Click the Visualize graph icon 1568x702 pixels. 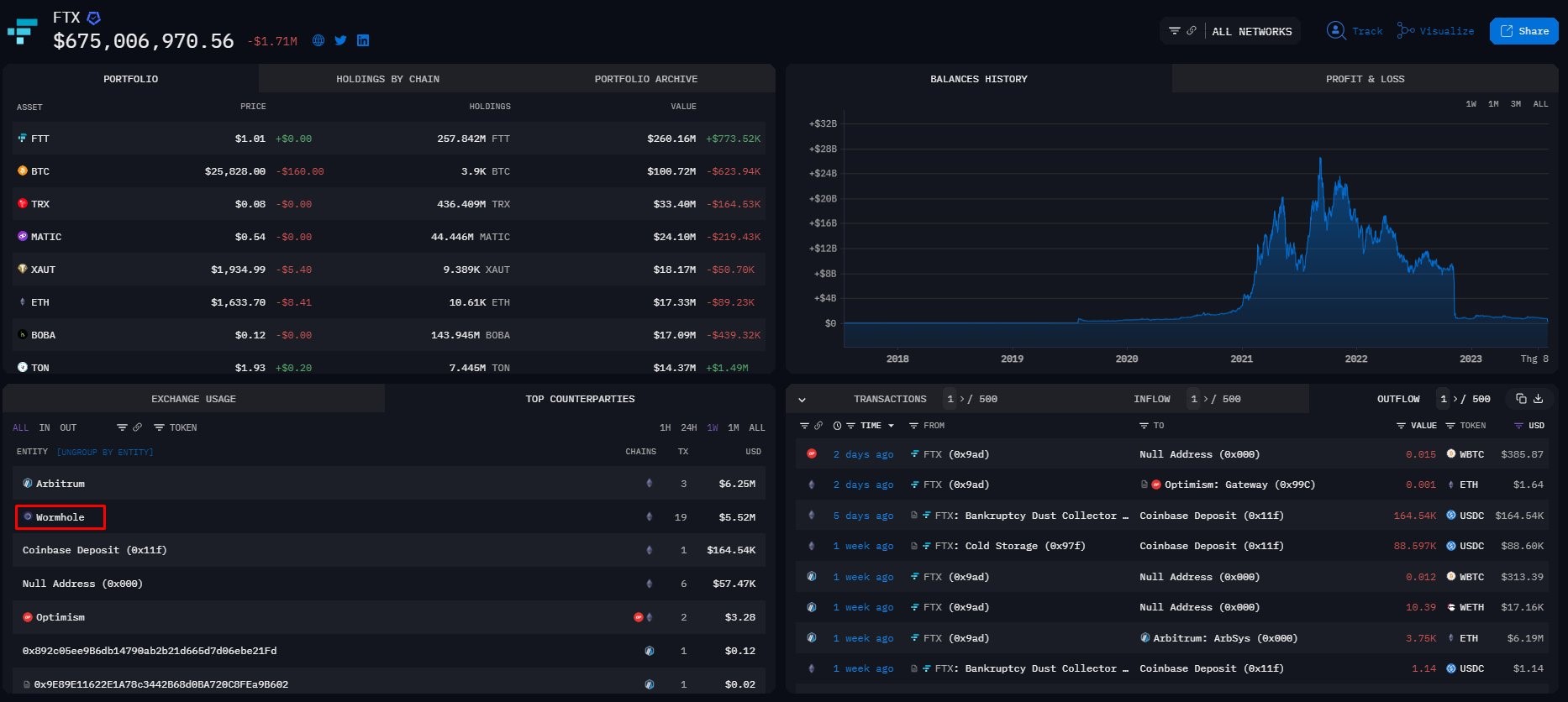(1405, 31)
